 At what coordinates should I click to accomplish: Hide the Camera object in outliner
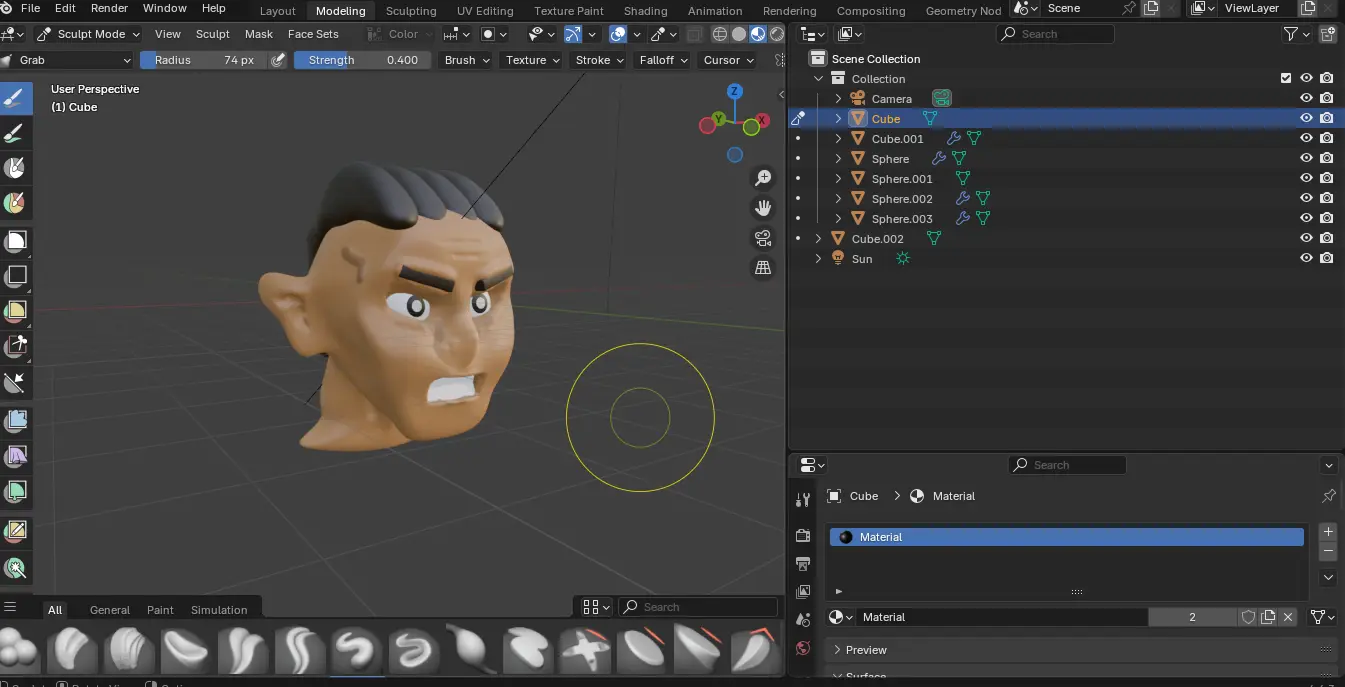pos(1306,98)
